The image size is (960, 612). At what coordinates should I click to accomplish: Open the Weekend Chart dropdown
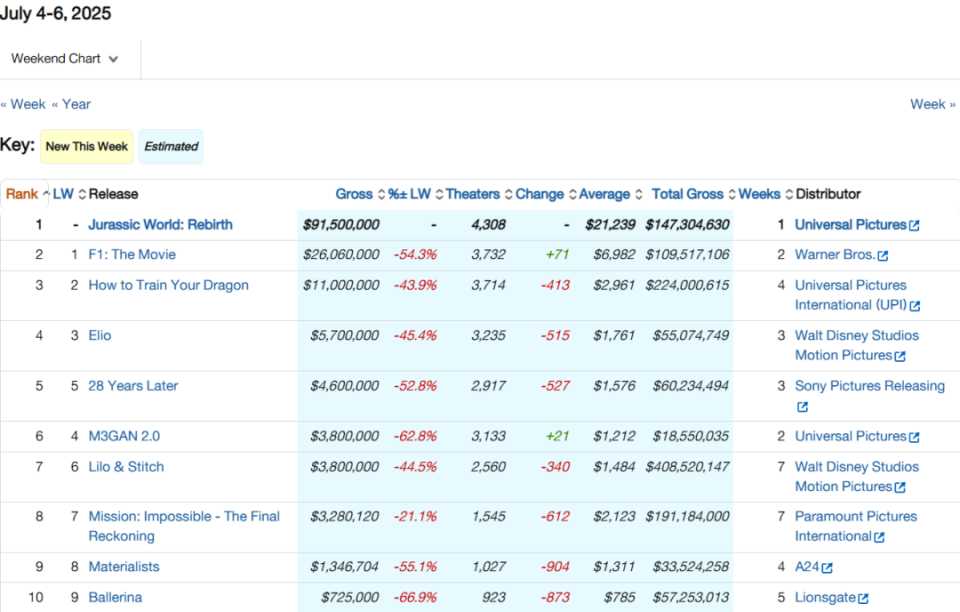[65, 59]
